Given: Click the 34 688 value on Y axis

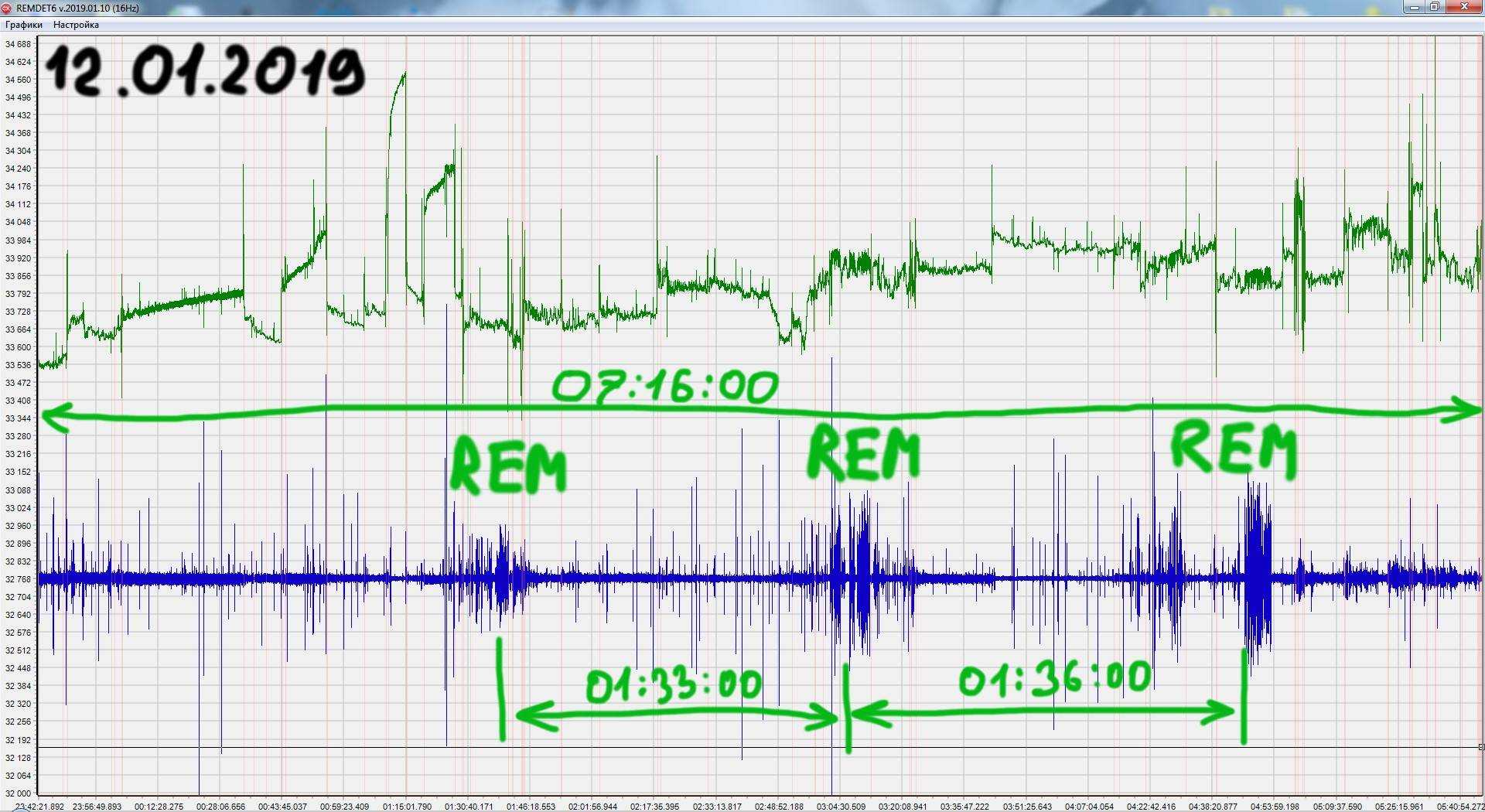Looking at the screenshot, I should click(x=18, y=44).
